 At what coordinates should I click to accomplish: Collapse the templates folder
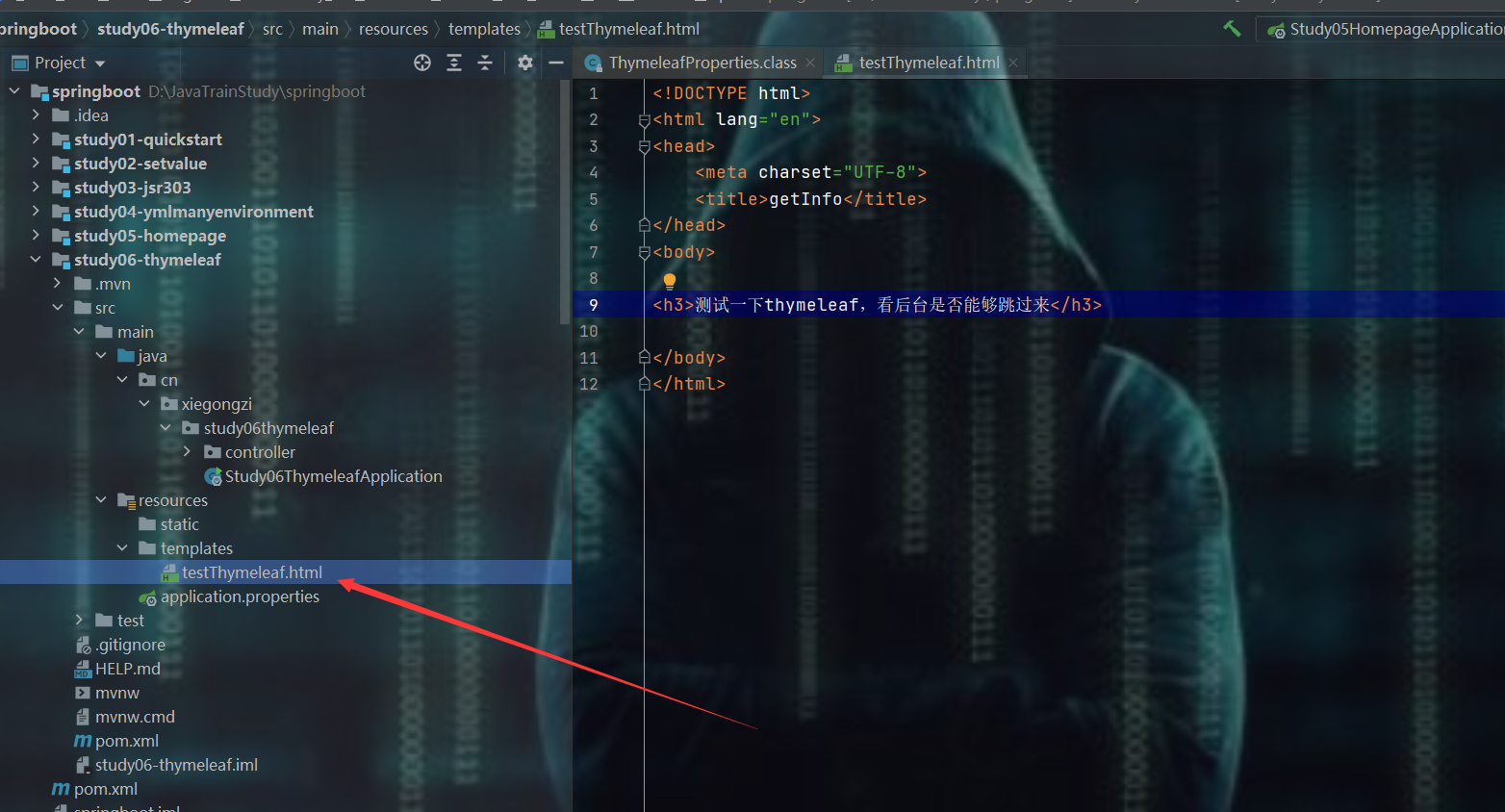tap(122, 548)
